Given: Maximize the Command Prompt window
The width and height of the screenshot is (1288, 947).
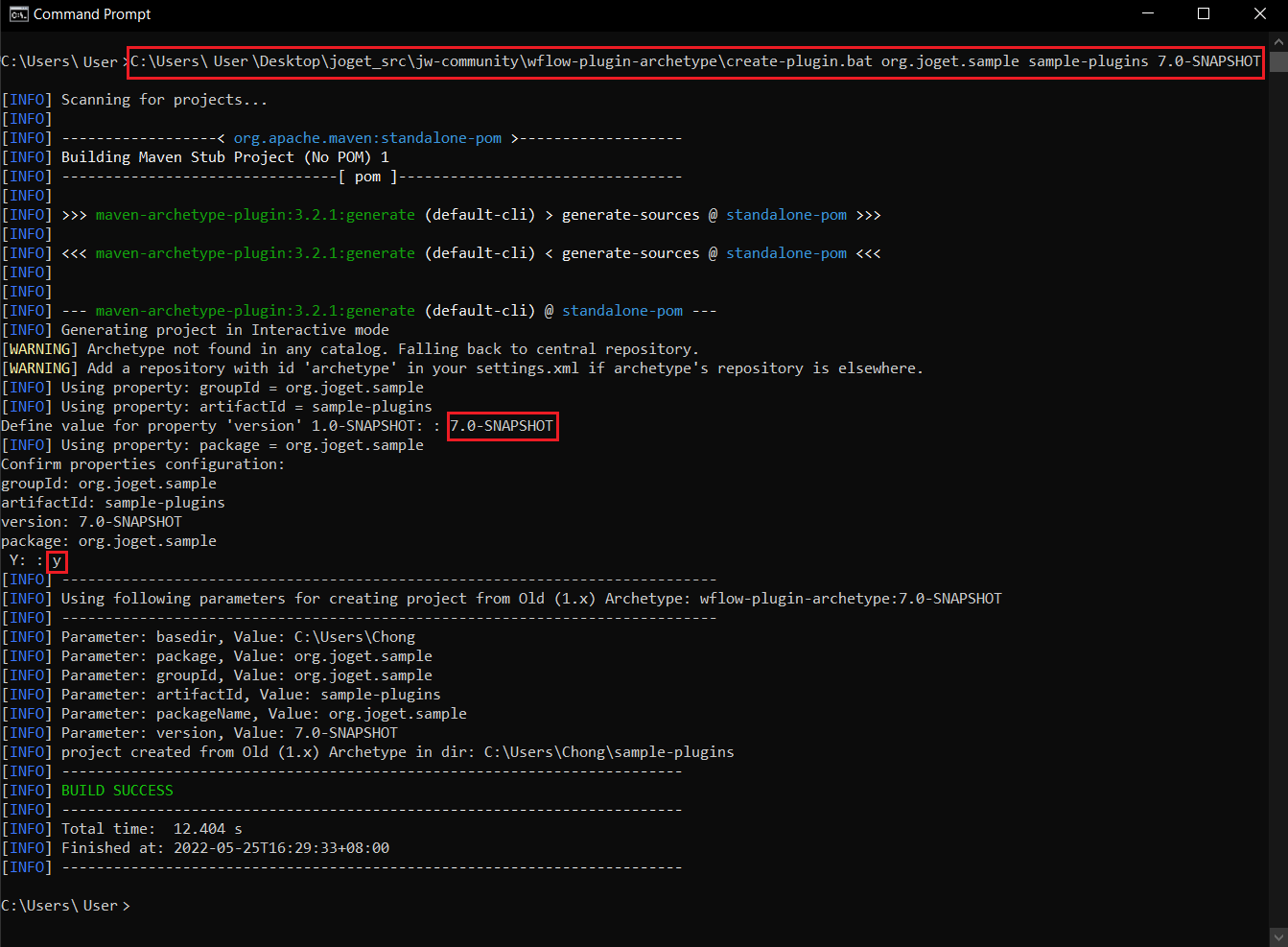Looking at the screenshot, I should [1204, 13].
